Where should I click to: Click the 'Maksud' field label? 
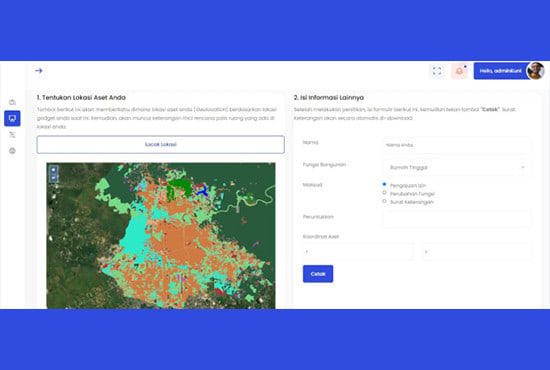[313, 185]
